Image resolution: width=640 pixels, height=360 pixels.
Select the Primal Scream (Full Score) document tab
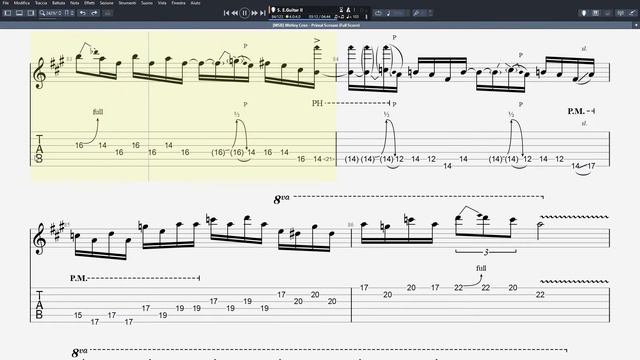click(x=316, y=25)
